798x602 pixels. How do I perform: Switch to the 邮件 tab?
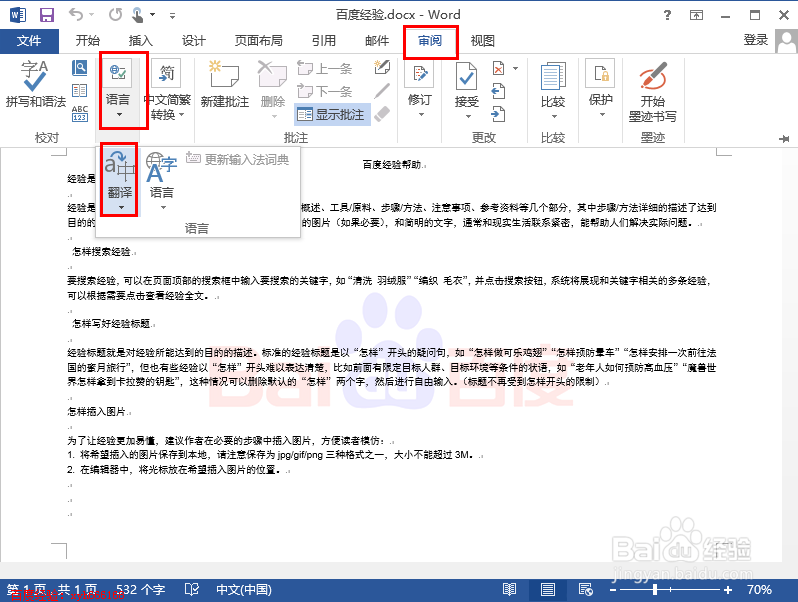pos(377,41)
